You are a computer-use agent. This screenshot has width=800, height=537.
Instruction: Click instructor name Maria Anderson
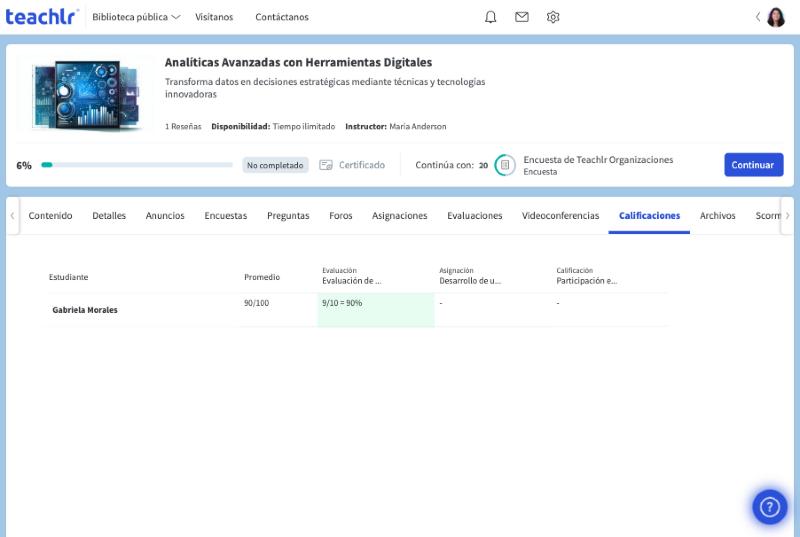pyautogui.click(x=417, y=126)
